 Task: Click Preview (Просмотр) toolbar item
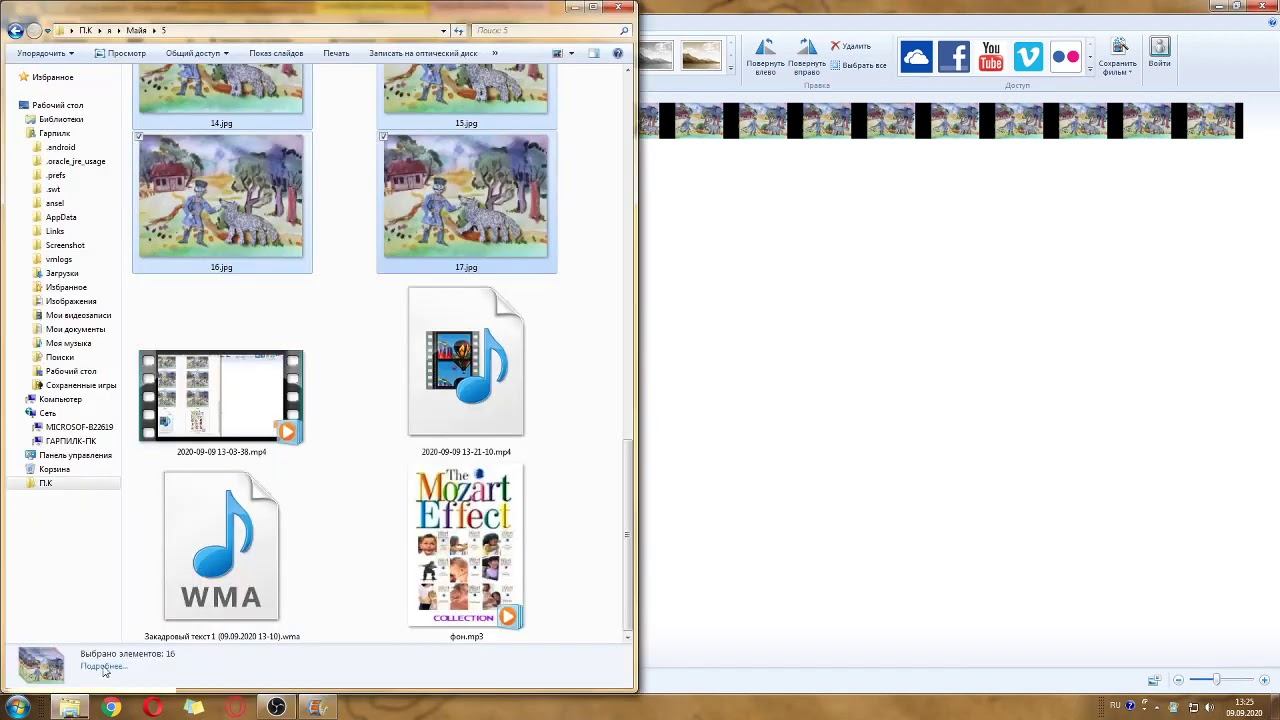coord(120,53)
